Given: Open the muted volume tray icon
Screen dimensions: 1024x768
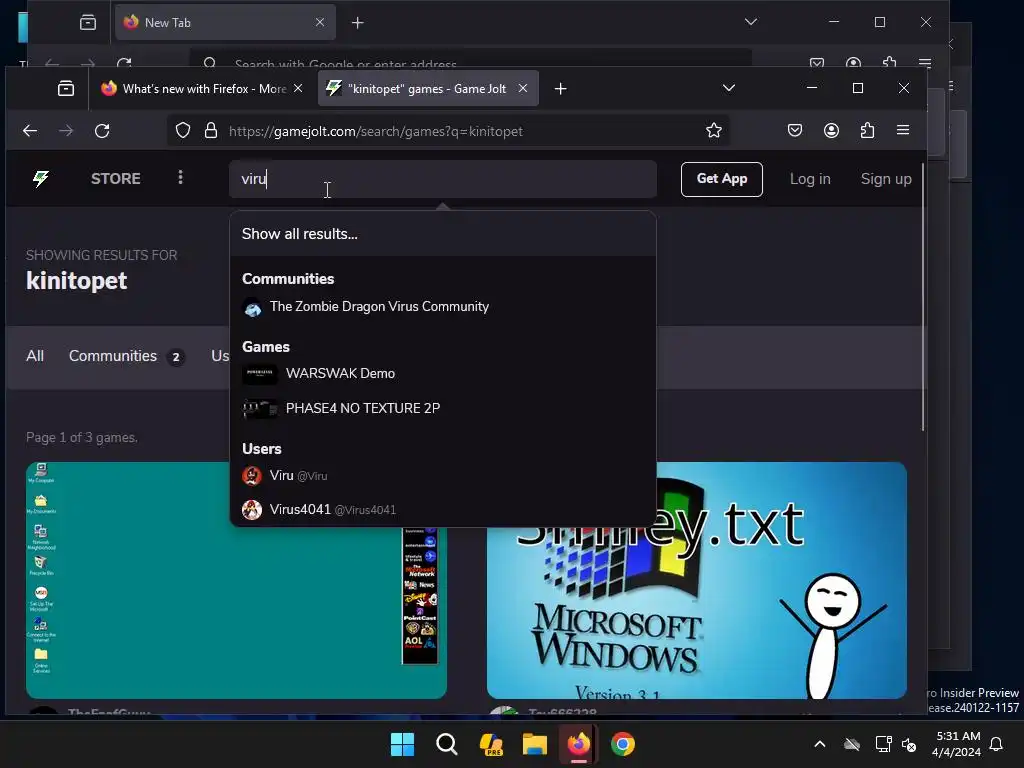Looking at the screenshot, I should [x=908, y=744].
